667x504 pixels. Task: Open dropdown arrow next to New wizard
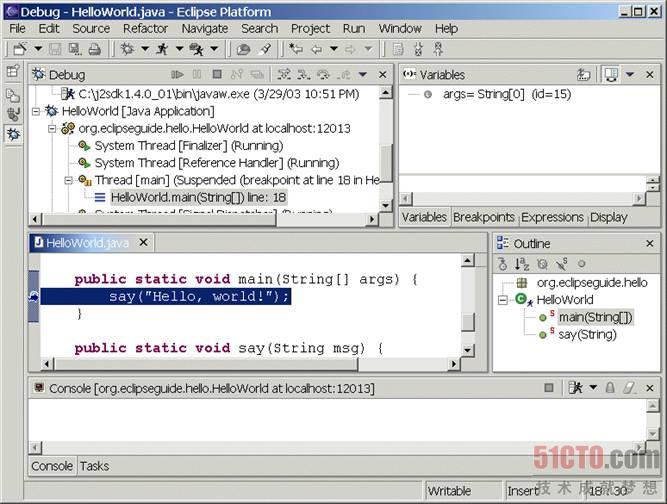click(38, 49)
